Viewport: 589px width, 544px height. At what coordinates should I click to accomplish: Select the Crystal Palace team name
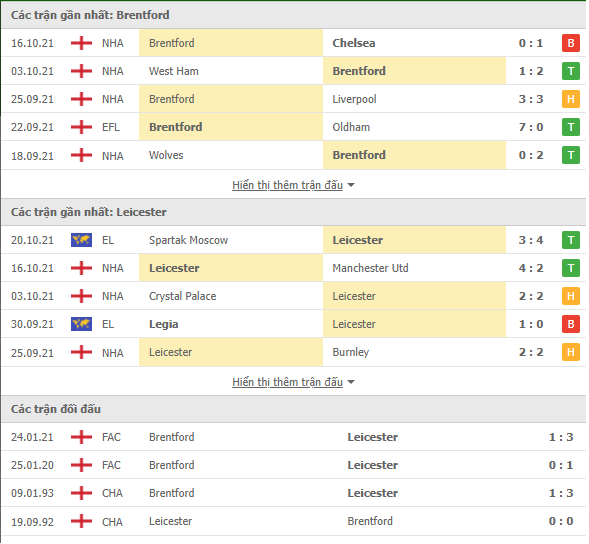(x=183, y=297)
